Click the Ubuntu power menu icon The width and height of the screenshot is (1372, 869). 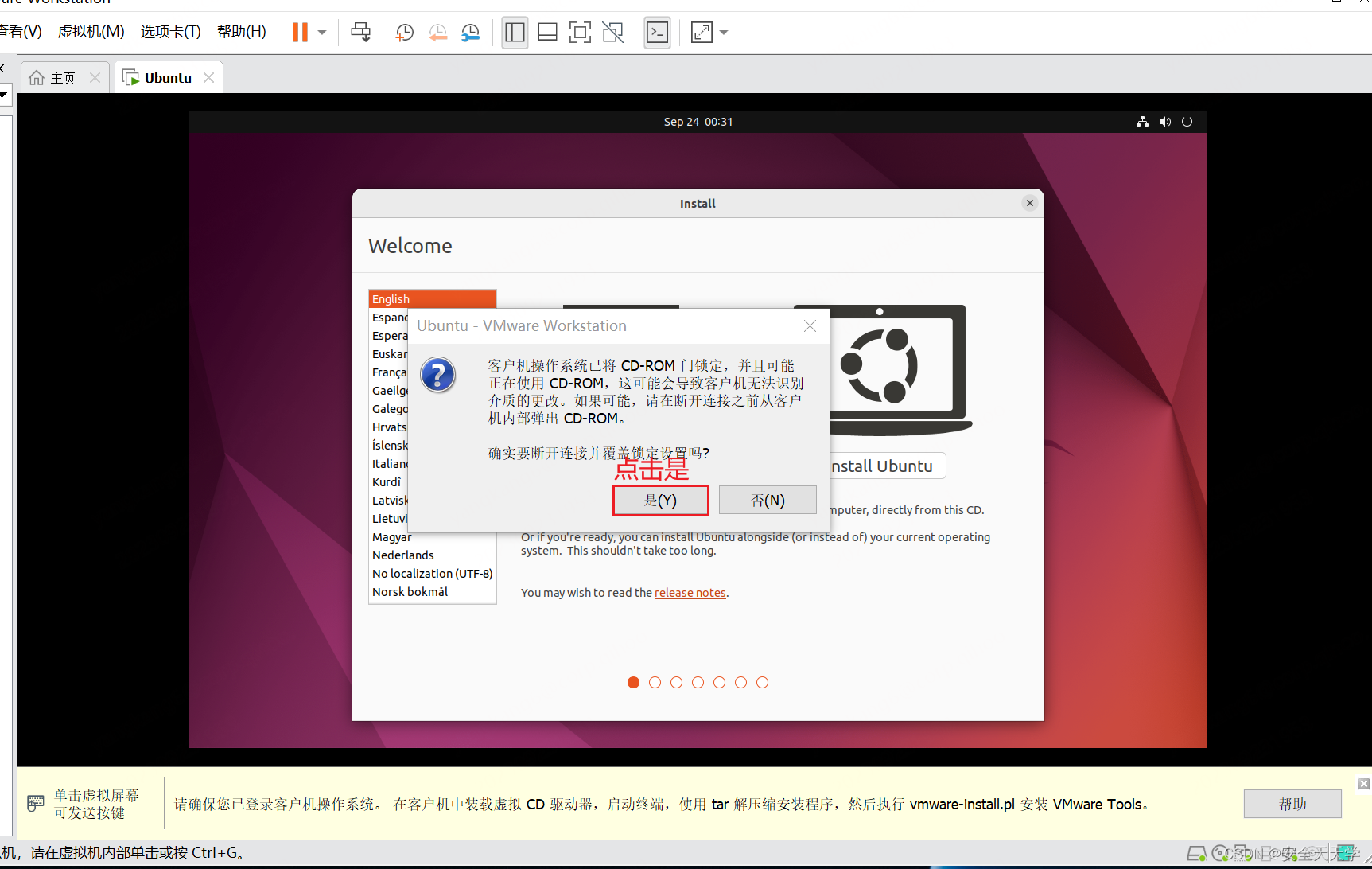pyautogui.click(x=1187, y=122)
